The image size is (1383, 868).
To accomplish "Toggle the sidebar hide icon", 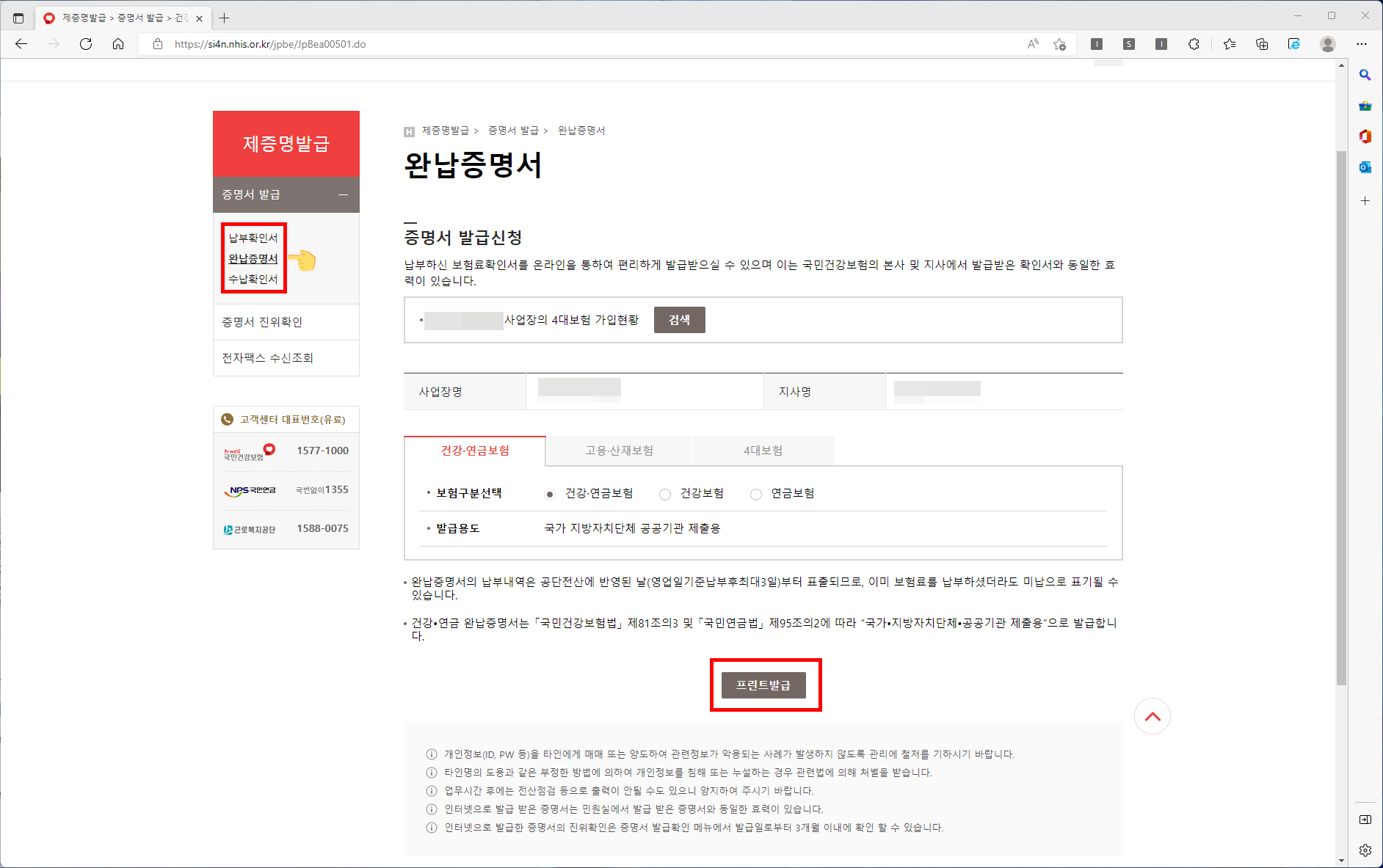I will click(1365, 820).
